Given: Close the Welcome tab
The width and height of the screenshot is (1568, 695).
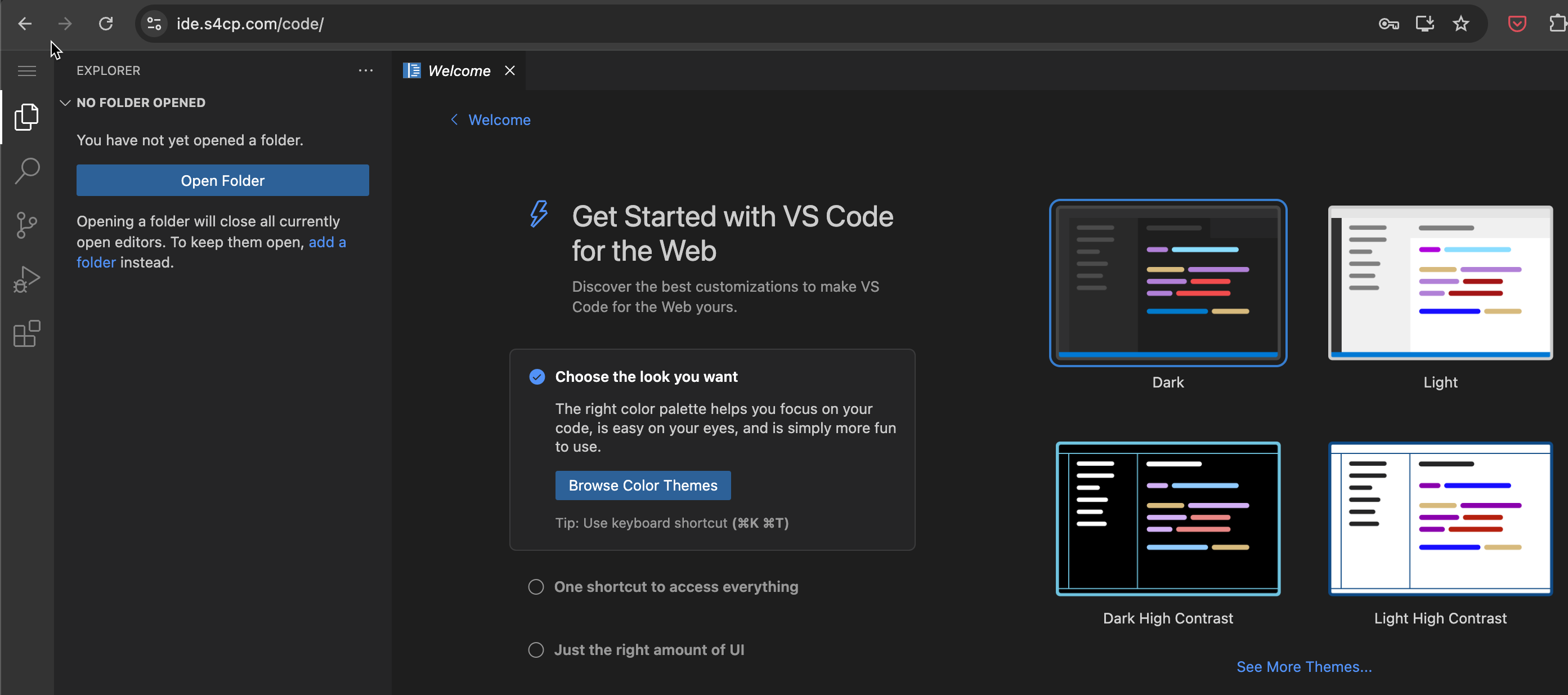Looking at the screenshot, I should pyautogui.click(x=510, y=70).
